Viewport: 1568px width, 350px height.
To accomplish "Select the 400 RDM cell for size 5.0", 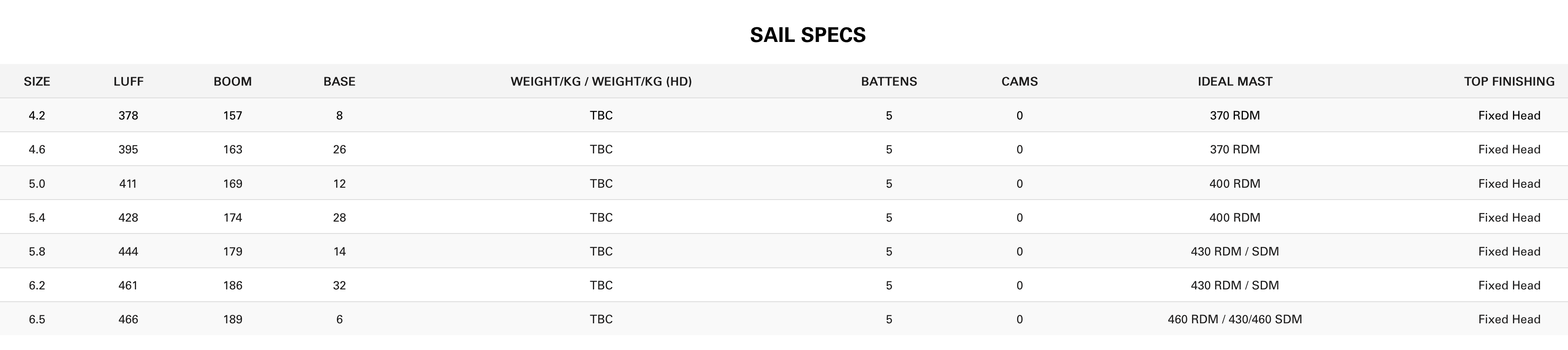I will tap(1235, 184).
